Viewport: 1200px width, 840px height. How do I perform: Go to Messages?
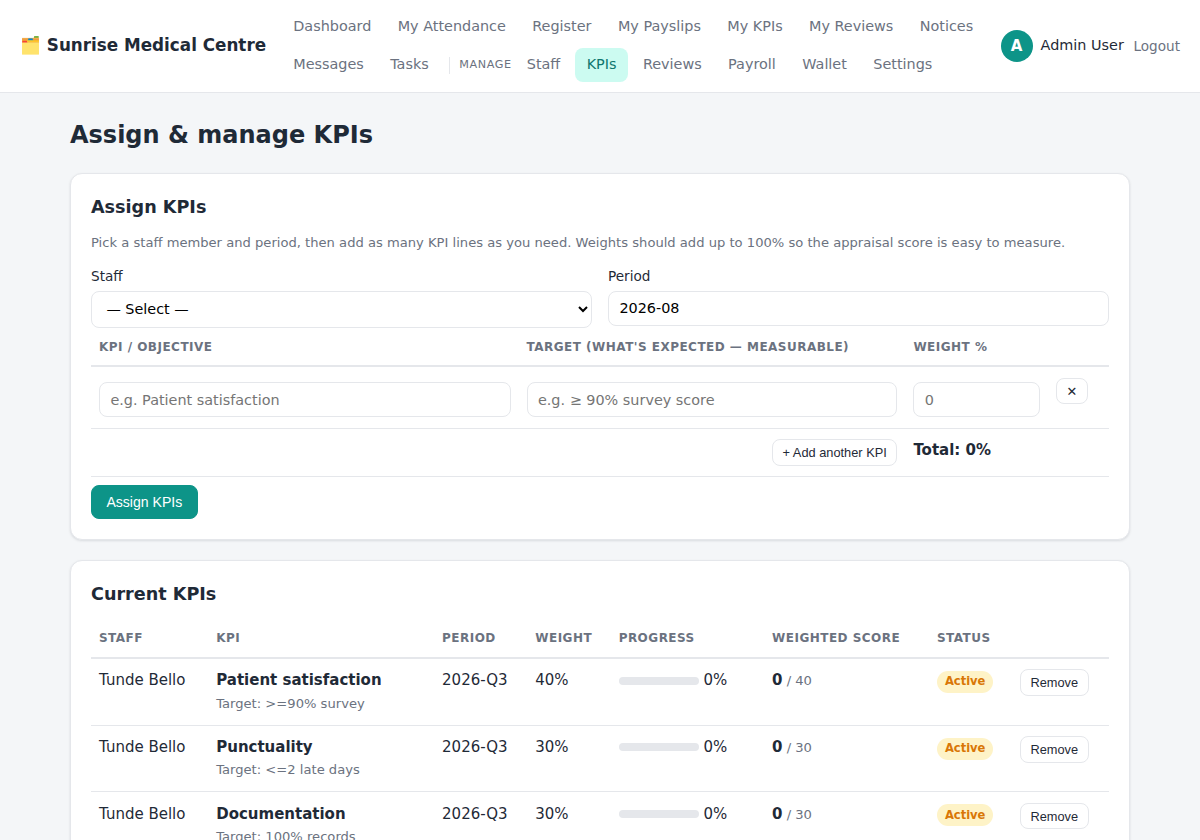328,64
